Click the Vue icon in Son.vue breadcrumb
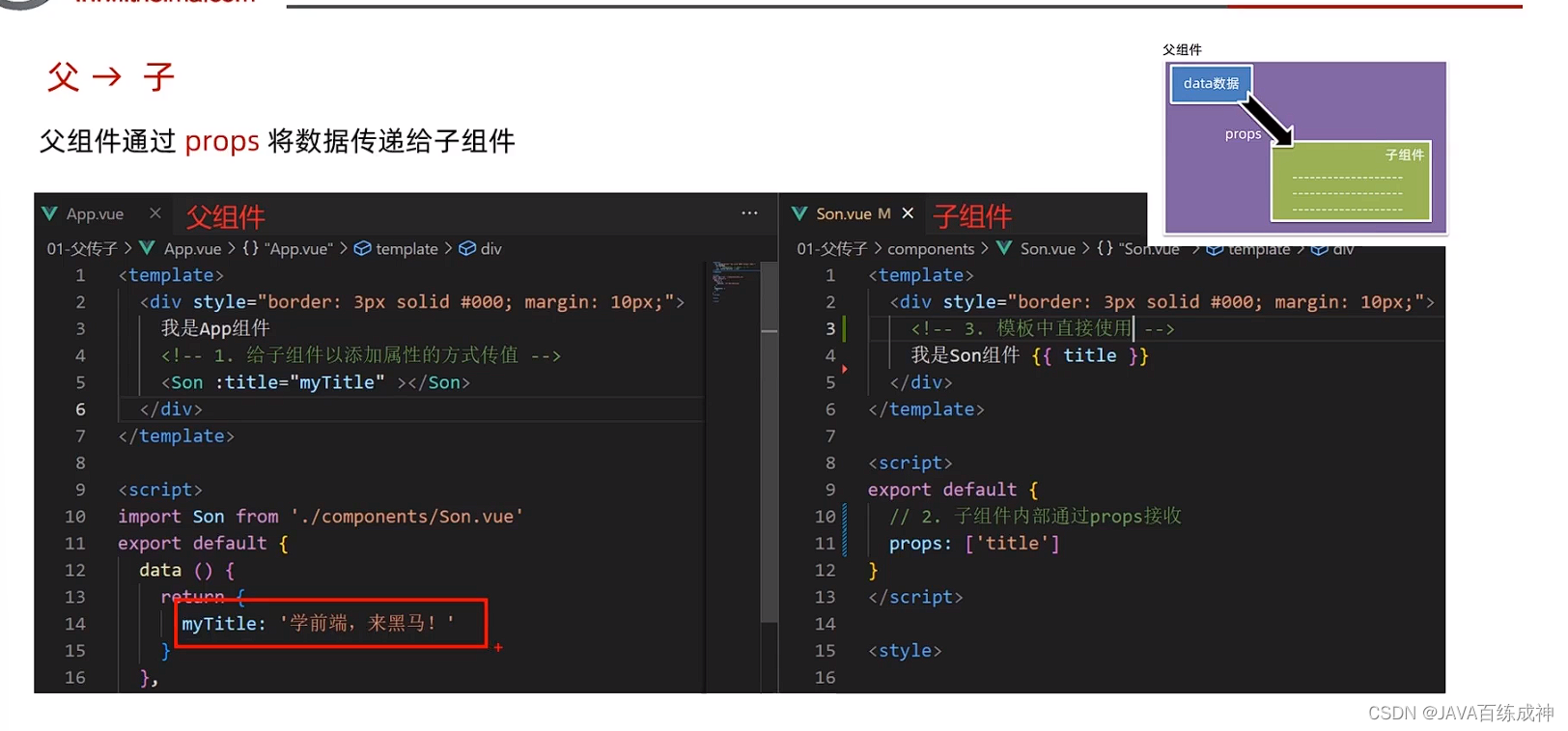 coord(1004,248)
